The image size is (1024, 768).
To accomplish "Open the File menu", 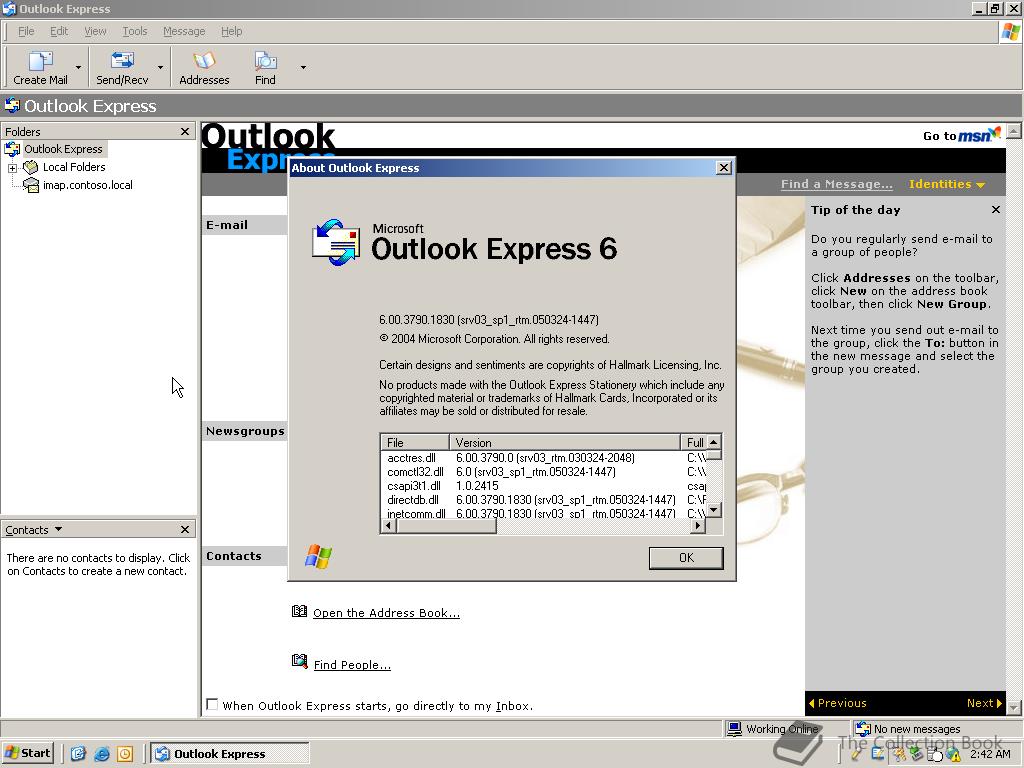I will coord(26,31).
